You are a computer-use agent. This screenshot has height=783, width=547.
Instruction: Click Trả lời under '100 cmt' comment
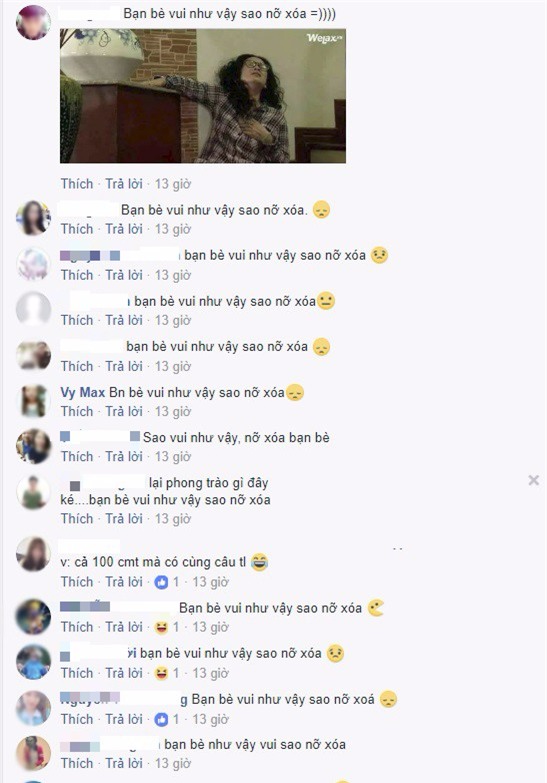pyautogui.click(x=124, y=582)
